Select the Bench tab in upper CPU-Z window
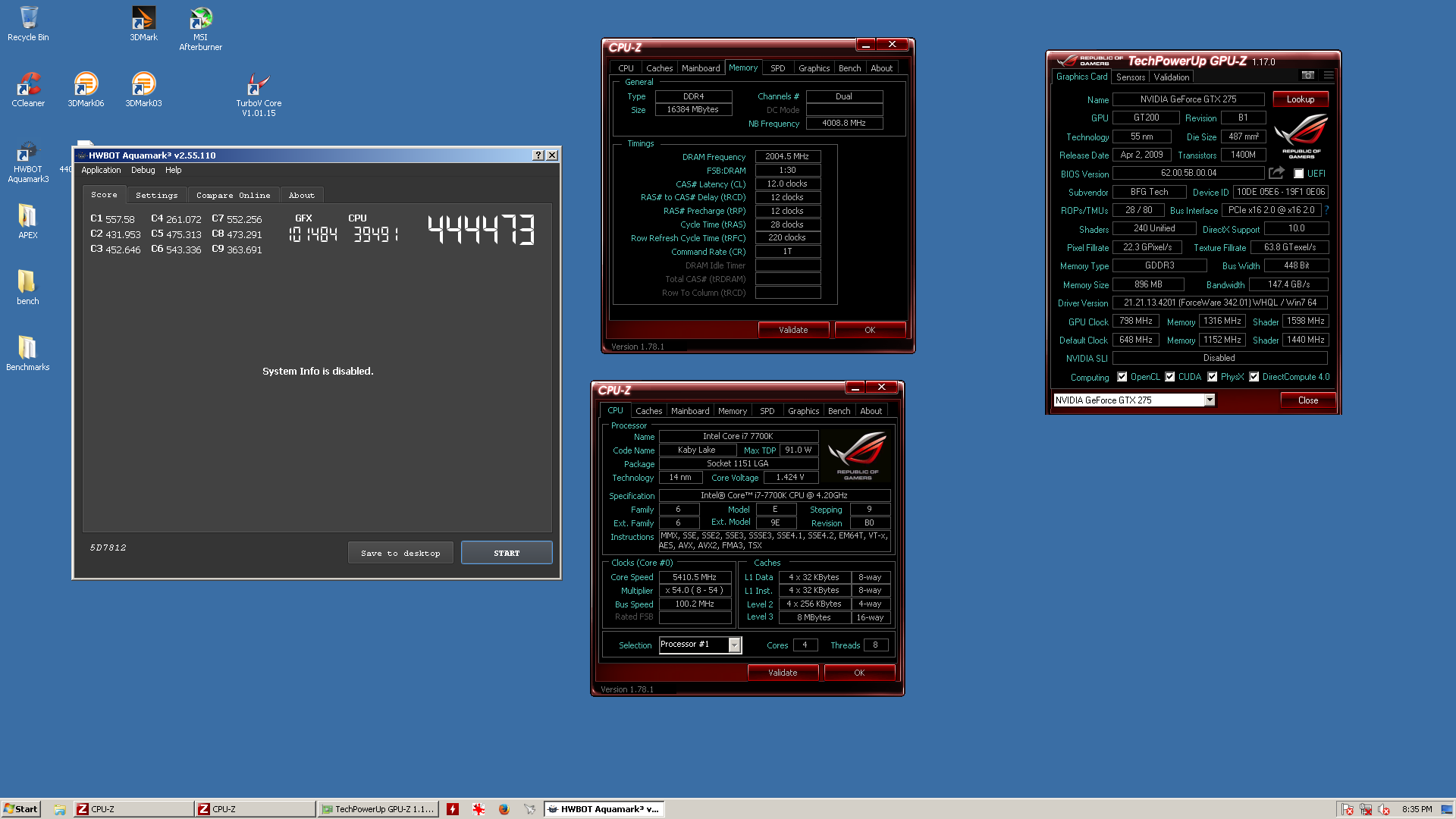 [849, 68]
